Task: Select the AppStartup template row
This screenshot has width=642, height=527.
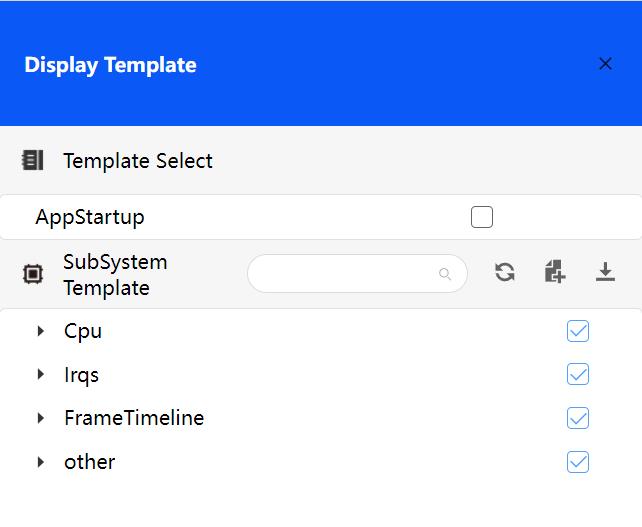Action: click(x=90, y=217)
